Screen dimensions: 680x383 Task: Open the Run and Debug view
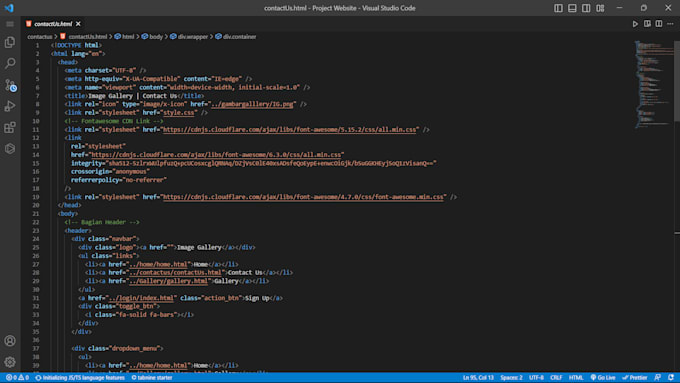(10, 106)
